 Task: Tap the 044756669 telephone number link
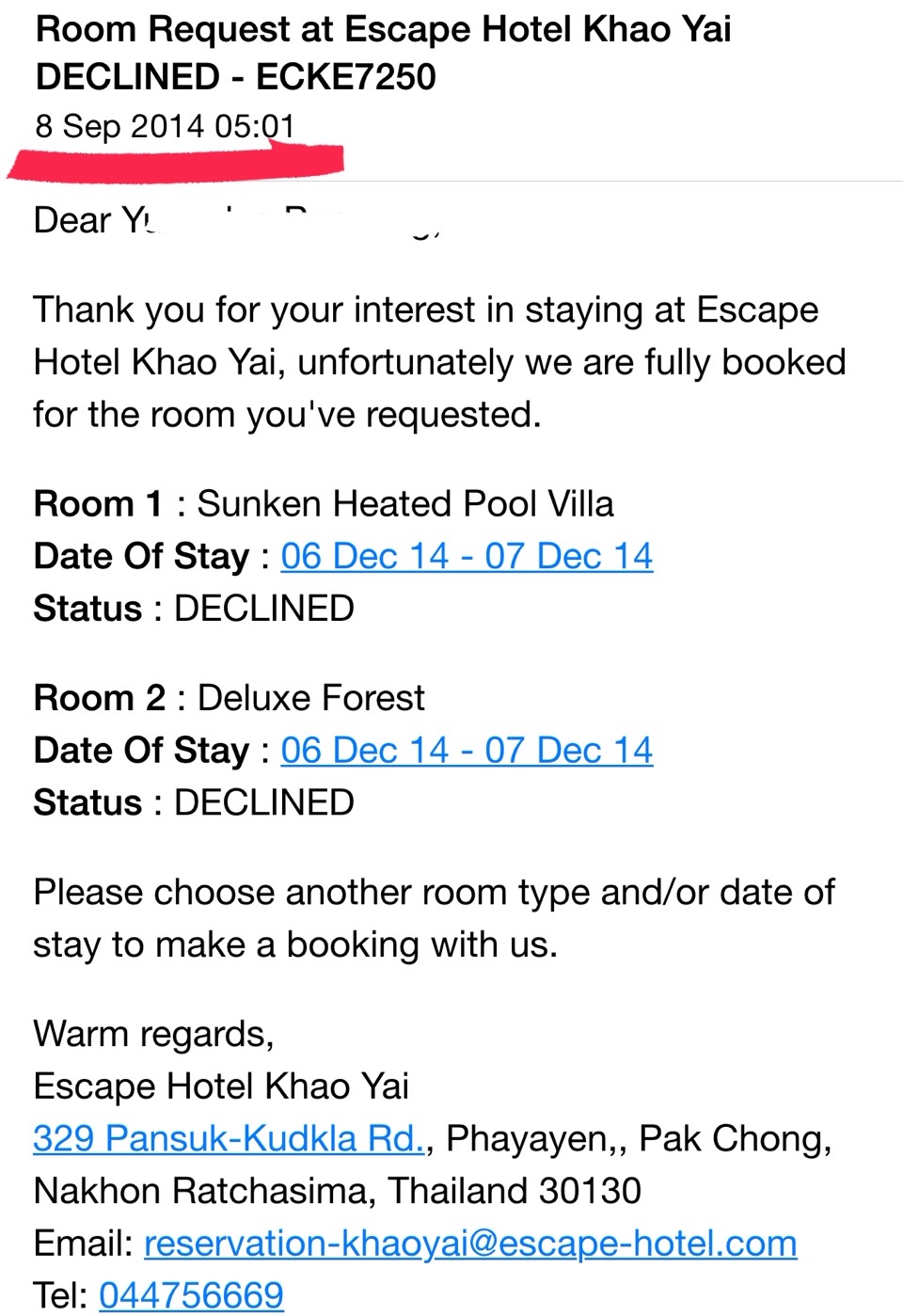click(191, 1295)
